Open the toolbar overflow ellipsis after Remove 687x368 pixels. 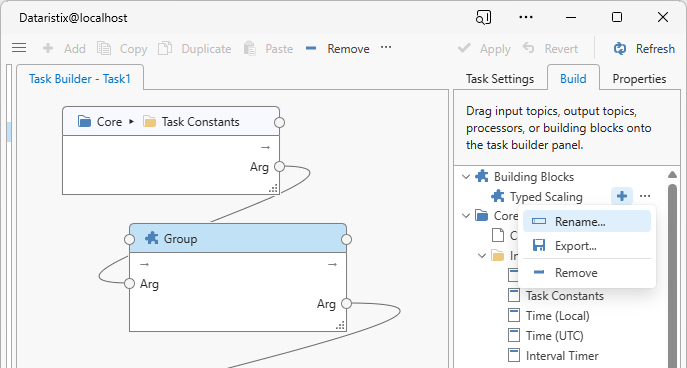coord(386,47)
